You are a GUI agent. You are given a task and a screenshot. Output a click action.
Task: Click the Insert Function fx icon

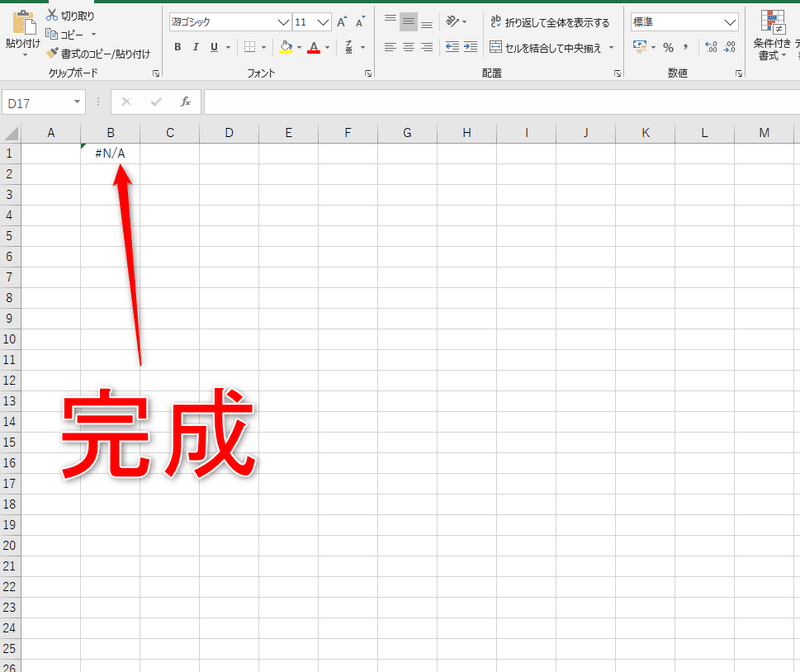186,102
